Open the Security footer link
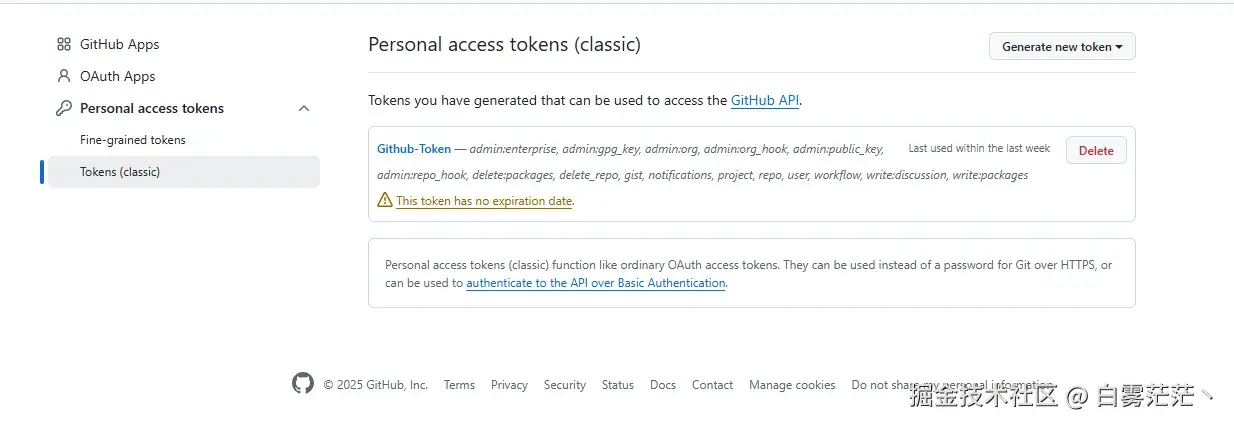The width and height of the screenshot is (1234, 424). pos(565,385)
